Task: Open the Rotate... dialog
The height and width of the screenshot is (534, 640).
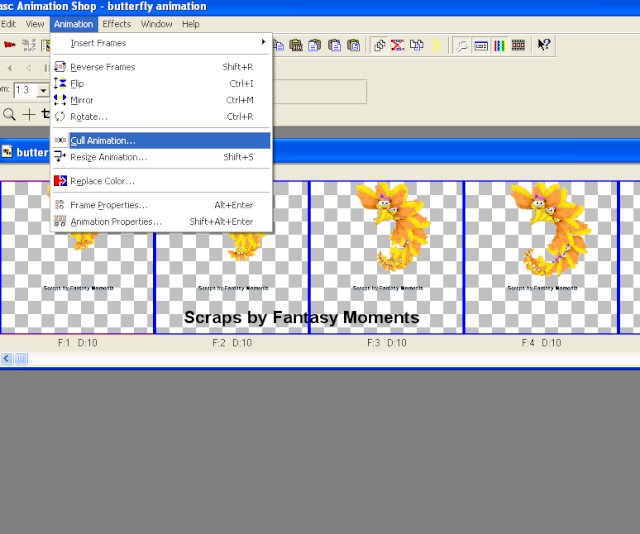Action: (162, 117)
